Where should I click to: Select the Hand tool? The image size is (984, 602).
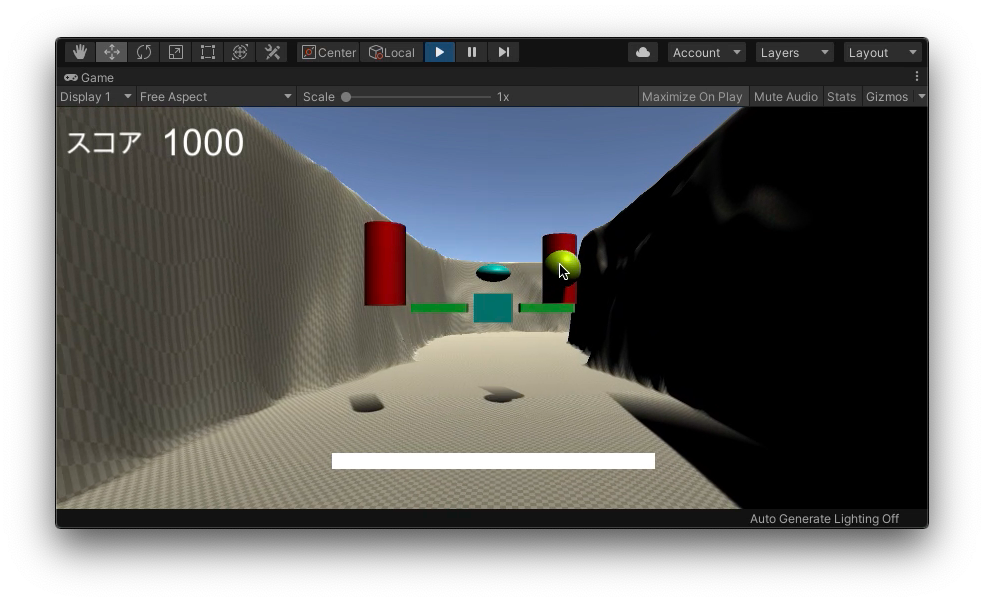click(80, 52)
